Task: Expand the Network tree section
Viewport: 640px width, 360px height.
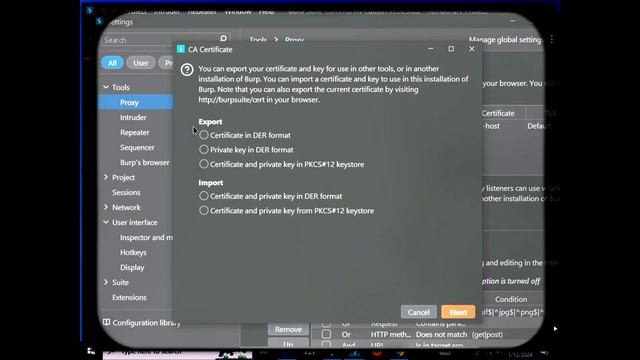Action: click(106, 207)
